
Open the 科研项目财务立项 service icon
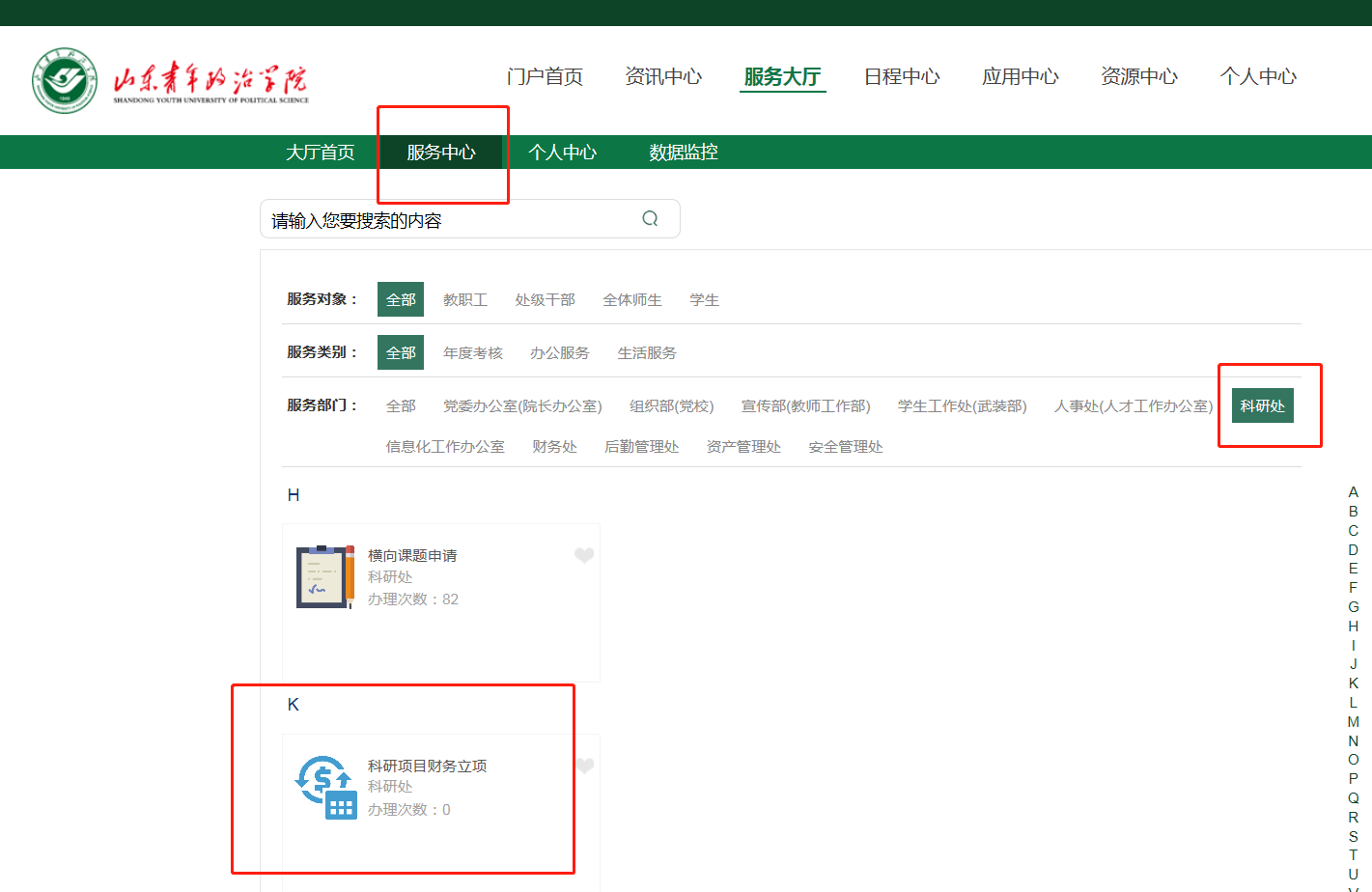324,787
